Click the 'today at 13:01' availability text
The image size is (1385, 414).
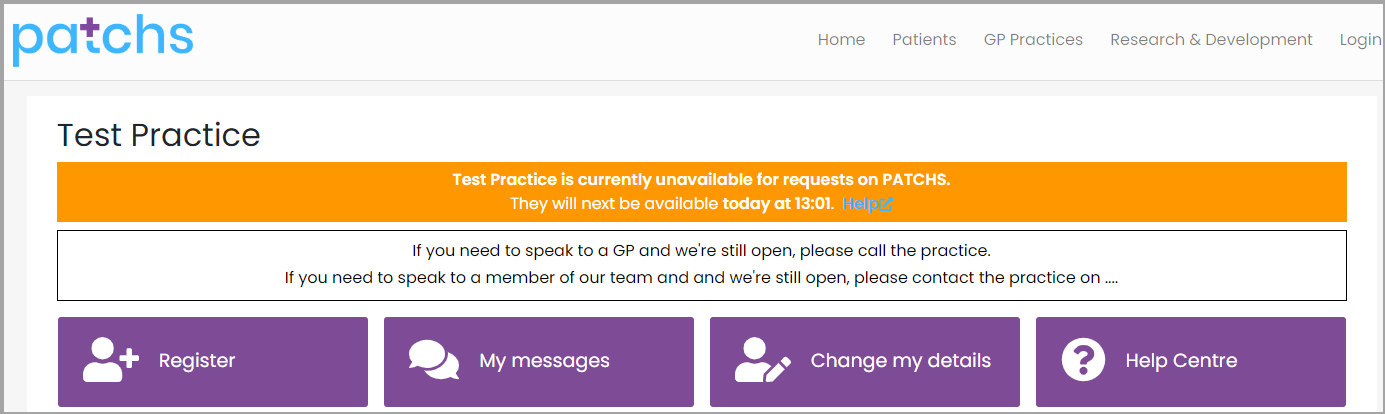[x=777, y=204]
